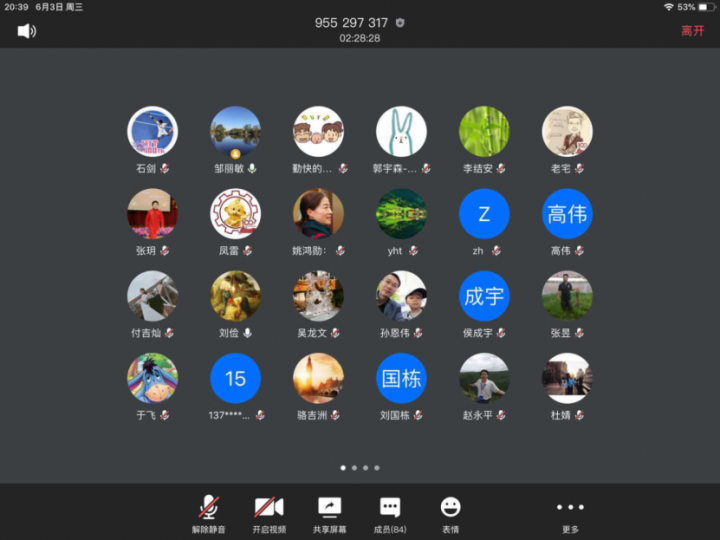Select 石剑's participant avatar
Image resolution: width=720 pixels, height=540 pixels.
152,132
